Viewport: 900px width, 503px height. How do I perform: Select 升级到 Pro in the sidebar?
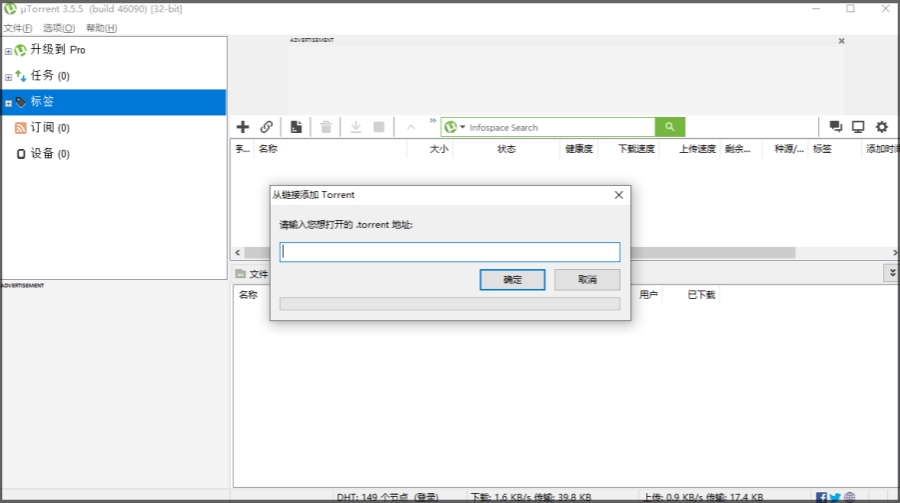click(57, 50)
